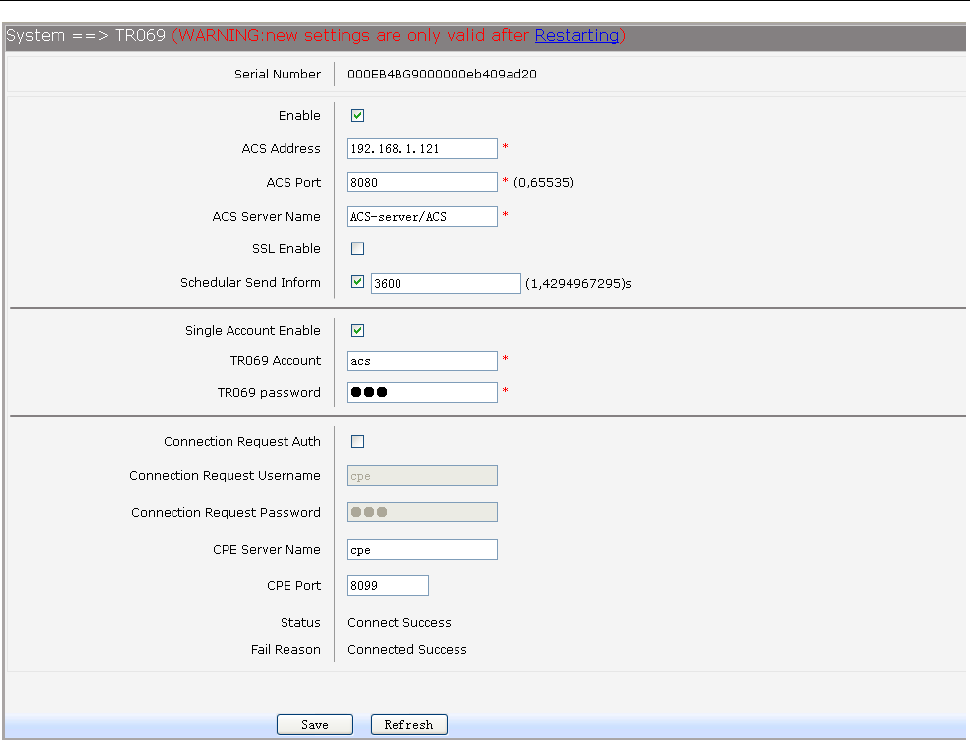The image size is (970, 740).
Task: Click the CPE Server Name field
Action: coord(422,549)
